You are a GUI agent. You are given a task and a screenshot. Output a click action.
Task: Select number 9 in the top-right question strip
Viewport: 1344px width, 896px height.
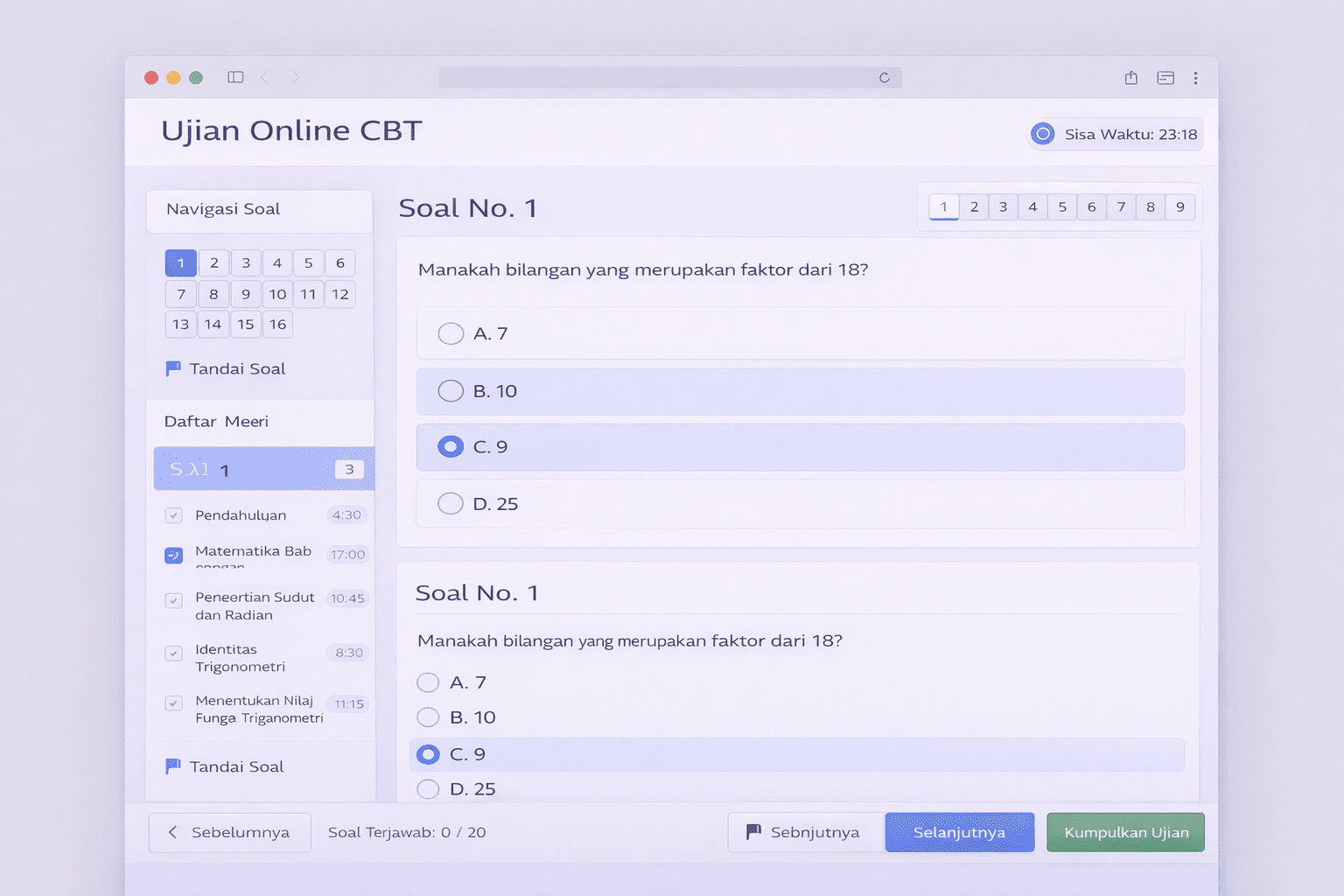(1180, 207)
